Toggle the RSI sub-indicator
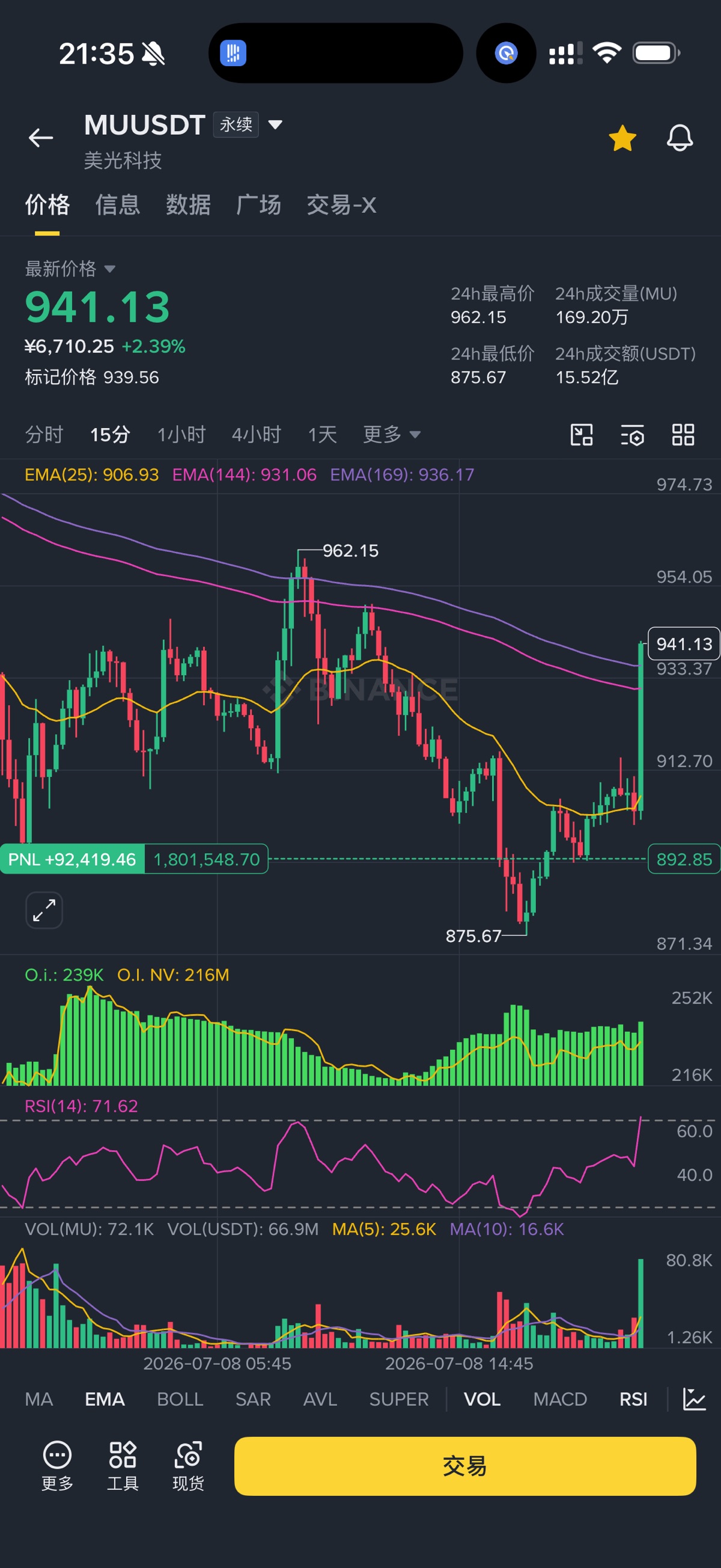 coord(633,1399)
